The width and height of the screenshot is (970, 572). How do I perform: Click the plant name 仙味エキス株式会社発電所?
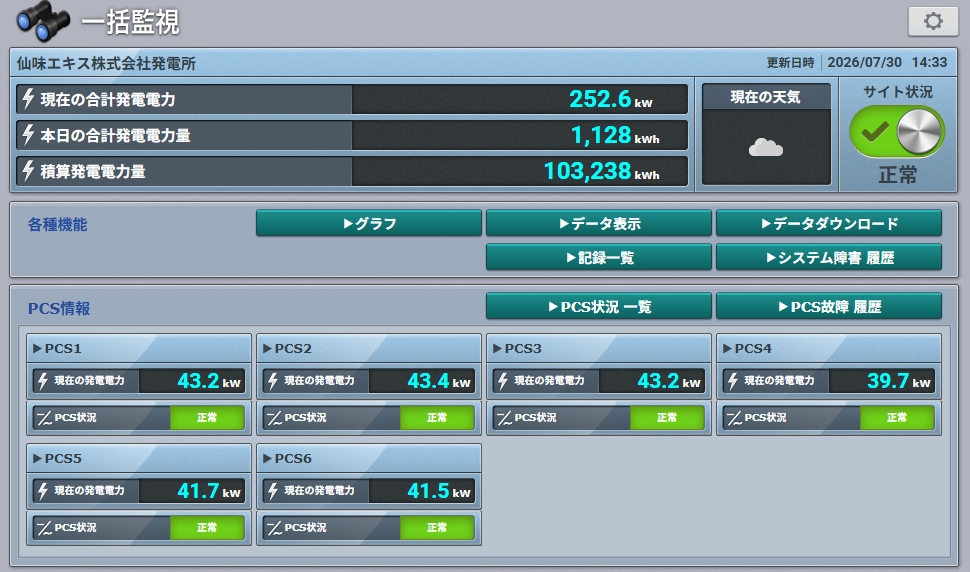click(x=106, y=63)
